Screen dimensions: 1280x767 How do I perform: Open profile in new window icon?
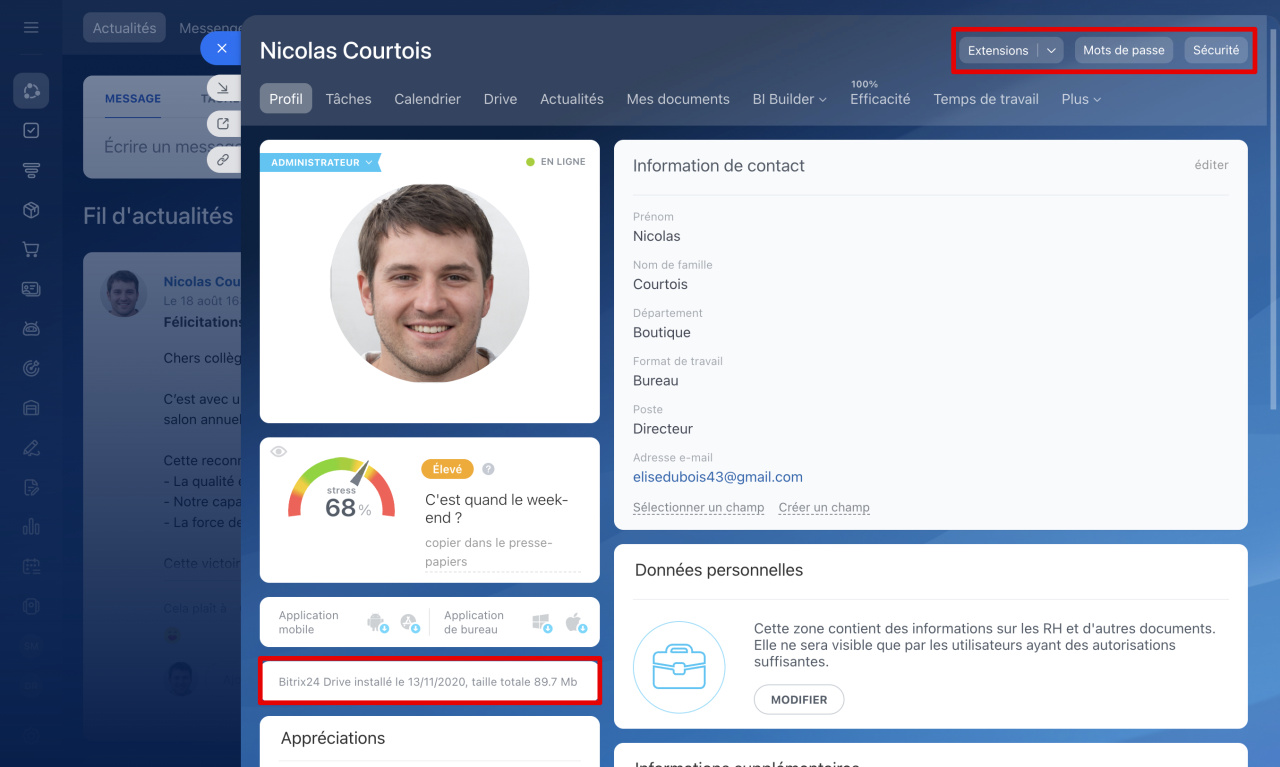click(x=223, y=124)
